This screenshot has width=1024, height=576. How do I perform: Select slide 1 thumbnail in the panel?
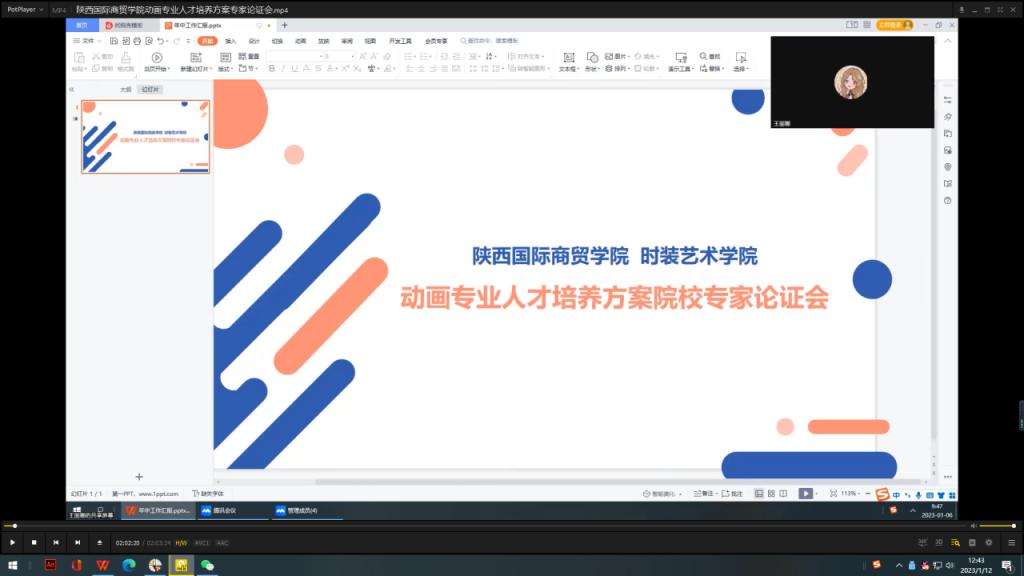coord(145,137)
